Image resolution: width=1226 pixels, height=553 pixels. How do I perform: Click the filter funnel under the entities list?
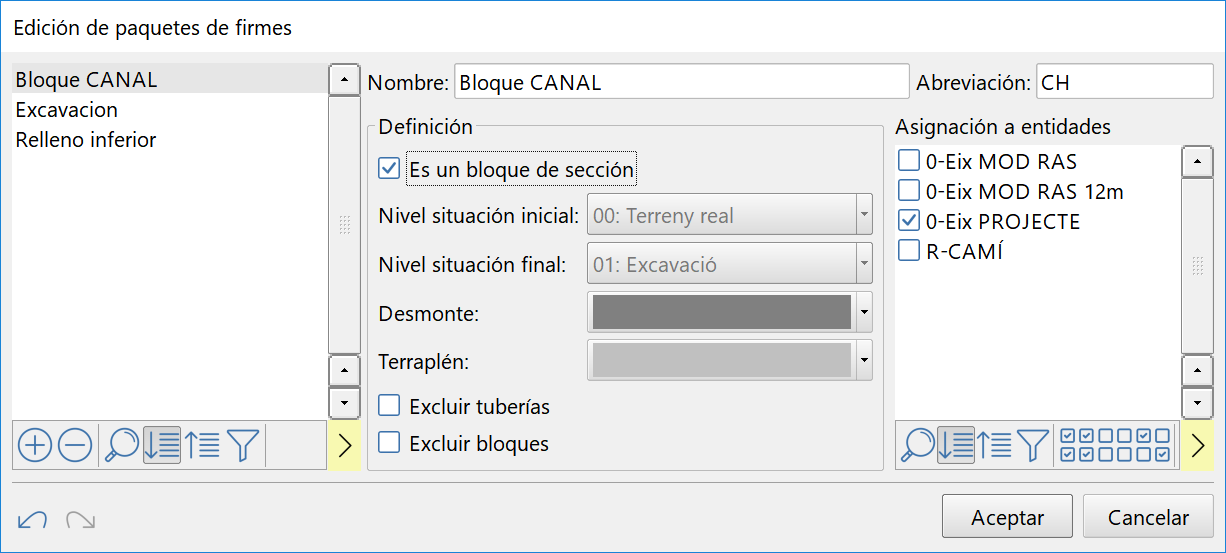[1033, 445]
